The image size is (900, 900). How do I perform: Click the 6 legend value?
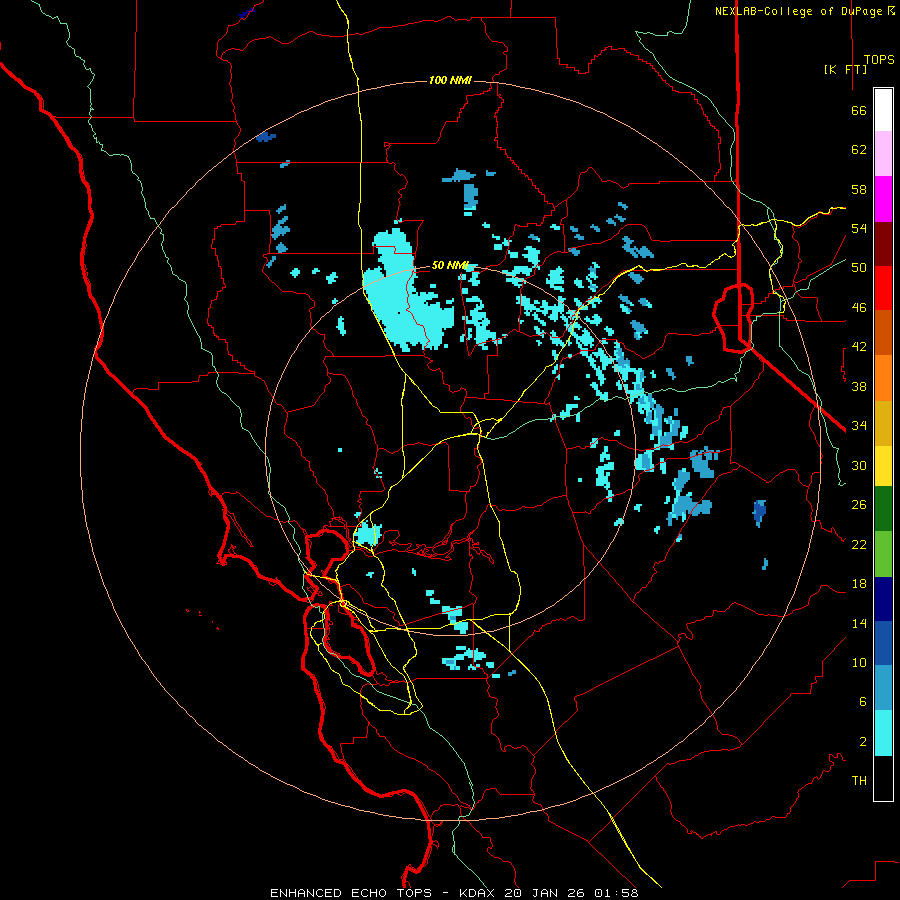862,701
